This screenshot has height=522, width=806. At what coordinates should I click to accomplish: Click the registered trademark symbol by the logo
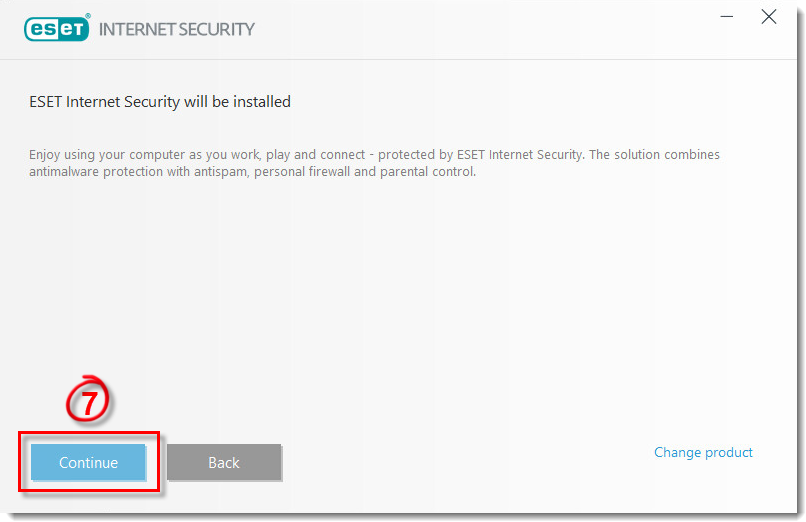(88, 17)
